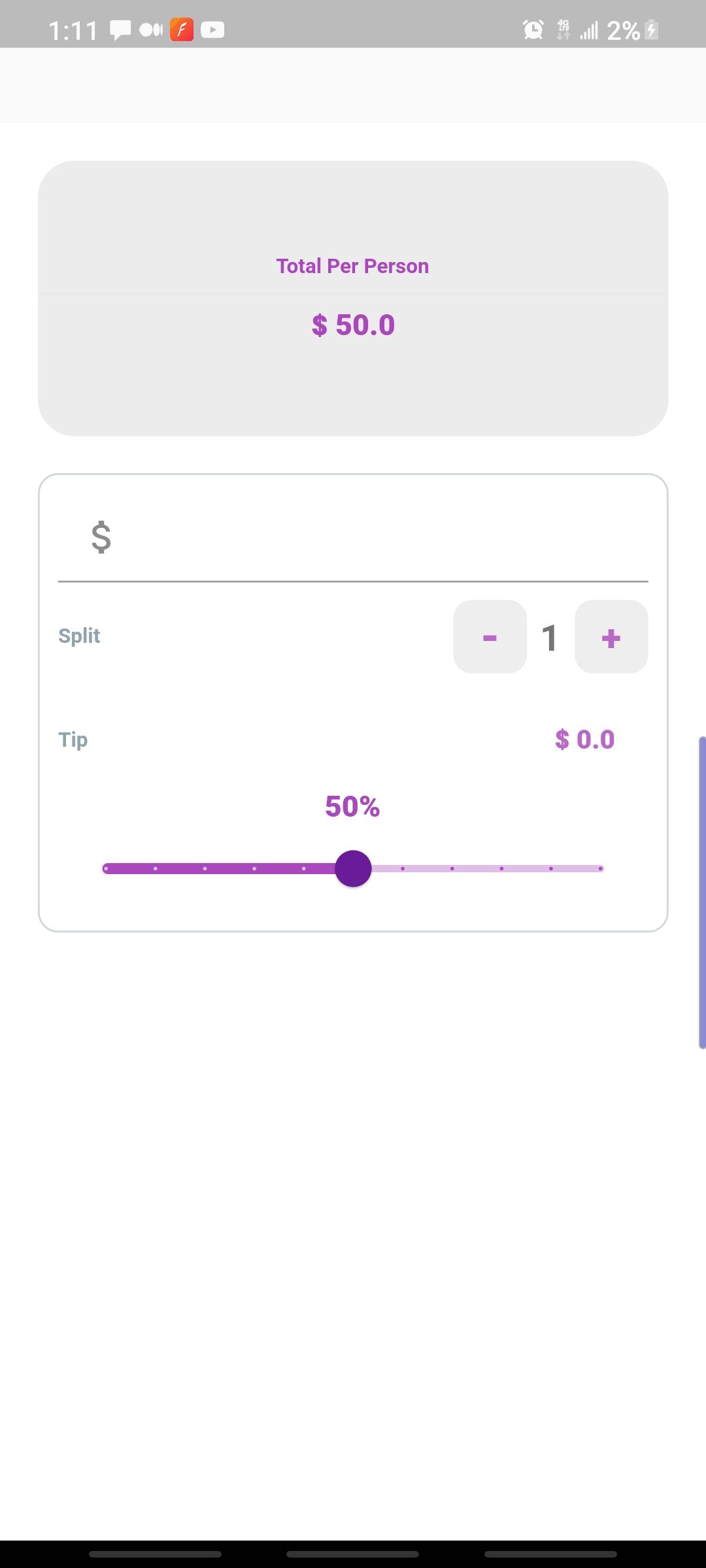
Task: Open the screen recorder status icon
Action: pyautogui.click(x=151, y=29)
